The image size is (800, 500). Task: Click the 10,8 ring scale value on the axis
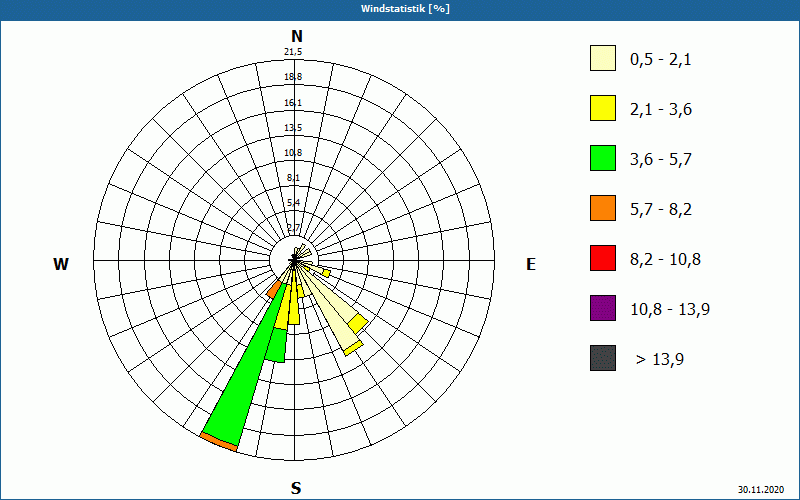click(293, 153)
